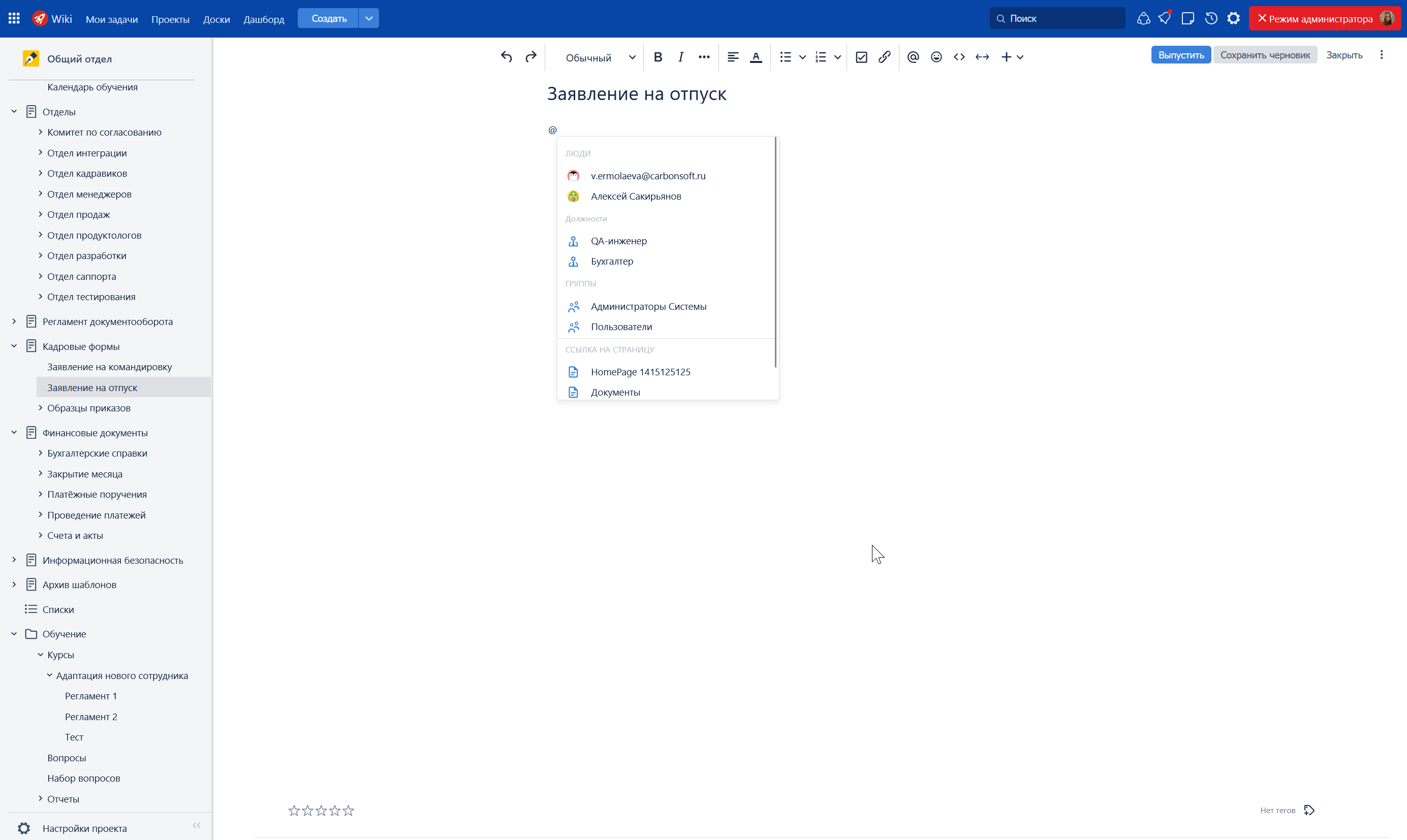Open Доски in the top navigation
The width and height of the screenshot is (1407, 840).
[216, 19]
